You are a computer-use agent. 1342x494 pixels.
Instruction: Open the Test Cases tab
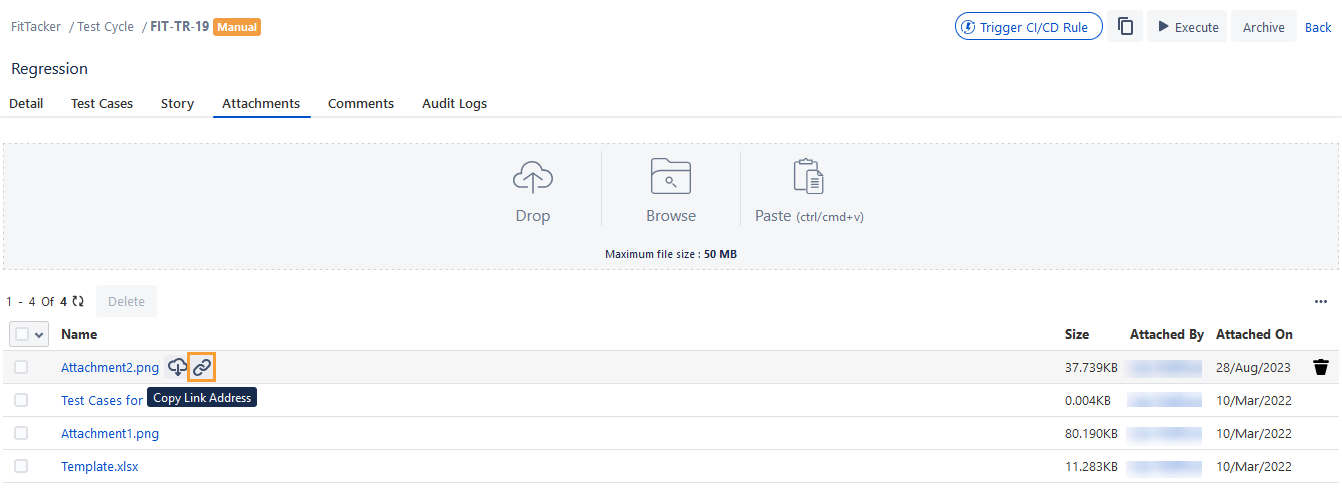[102, 103]
